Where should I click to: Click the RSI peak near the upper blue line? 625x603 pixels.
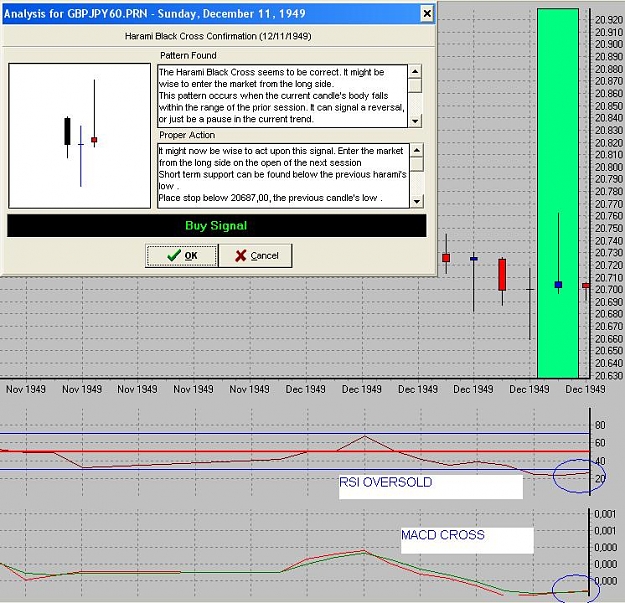pyautogui.click(x=364, y=436)
